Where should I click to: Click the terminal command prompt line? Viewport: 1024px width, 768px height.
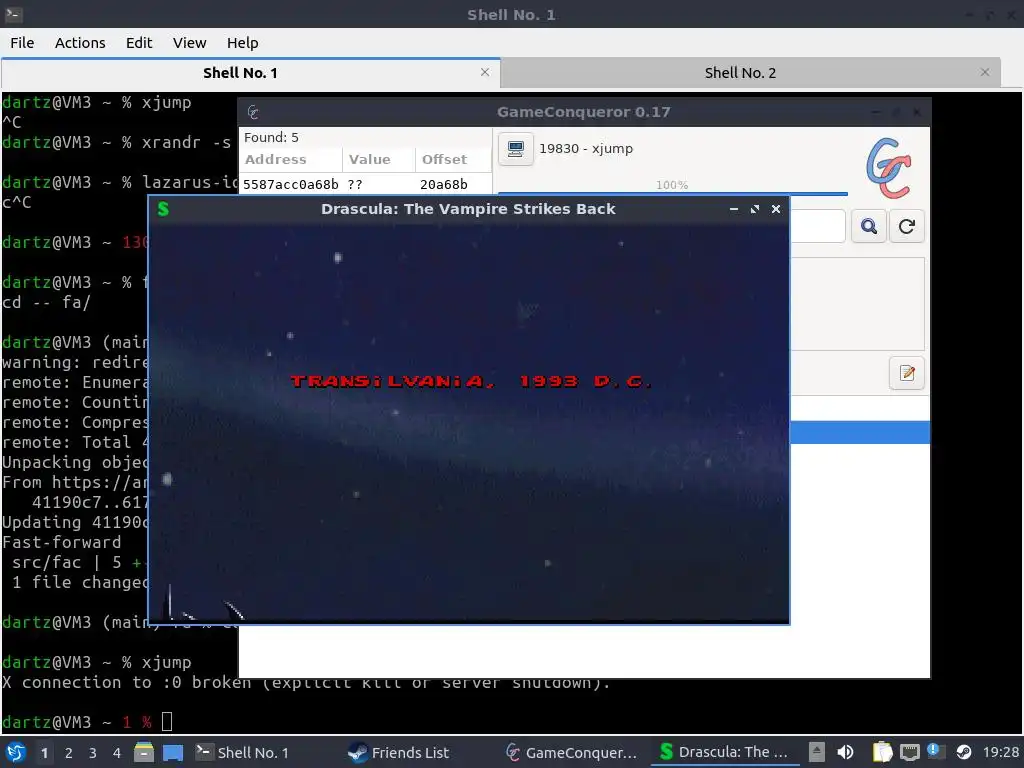[87, 722]
